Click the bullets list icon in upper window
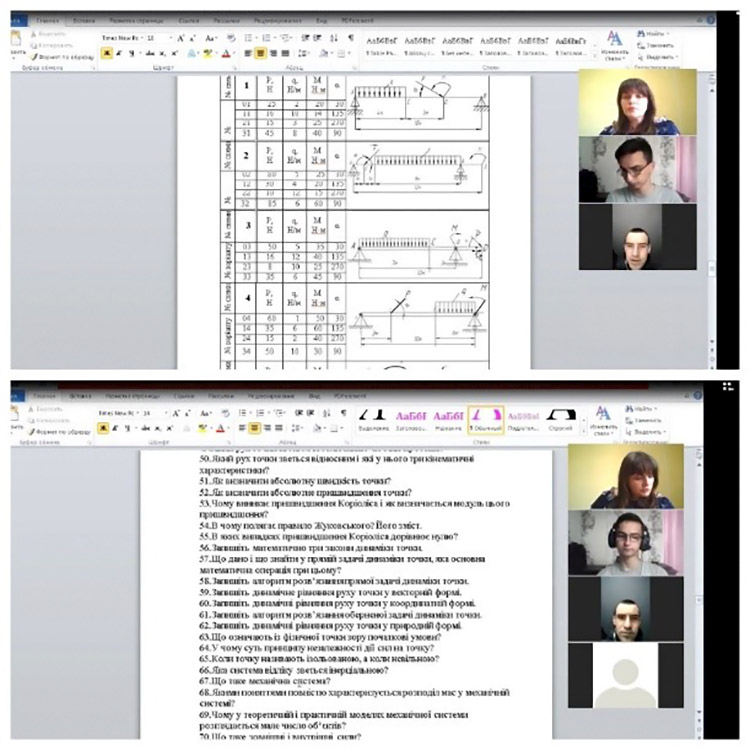The height and width of the screenshot is (750, 750). 247,38
